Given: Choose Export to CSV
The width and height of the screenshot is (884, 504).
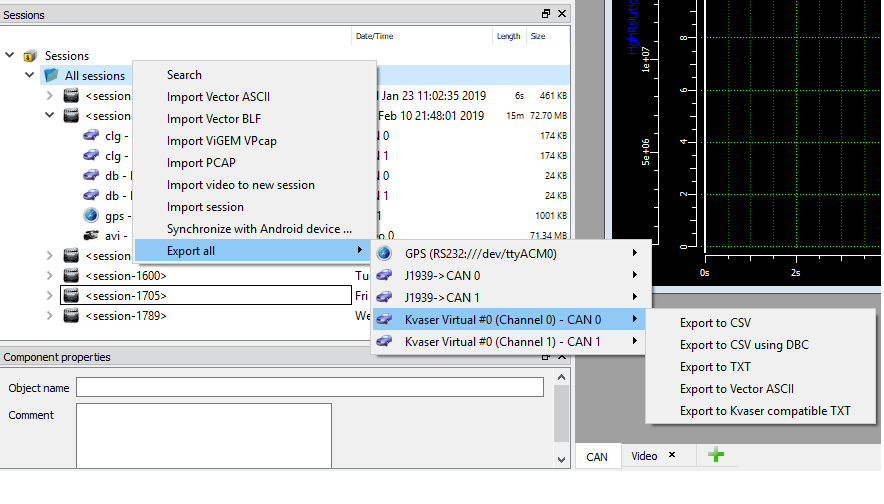Looking at the screenshot, I should pos(761,323).
